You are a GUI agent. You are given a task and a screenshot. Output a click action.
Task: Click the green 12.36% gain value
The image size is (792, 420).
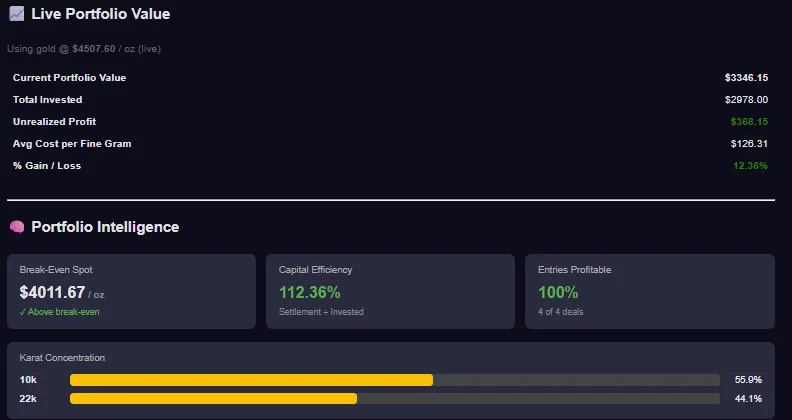750,166
